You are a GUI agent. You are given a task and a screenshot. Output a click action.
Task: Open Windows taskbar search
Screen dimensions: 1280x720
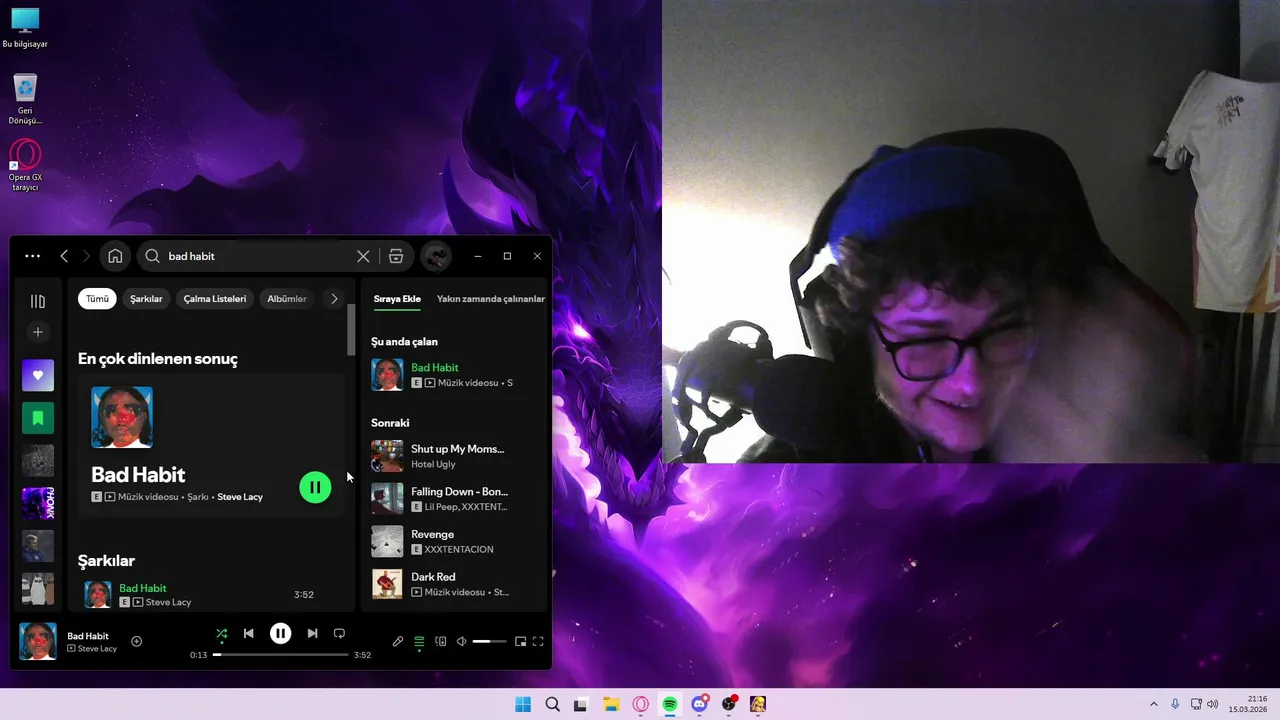(x=552, y=704)
